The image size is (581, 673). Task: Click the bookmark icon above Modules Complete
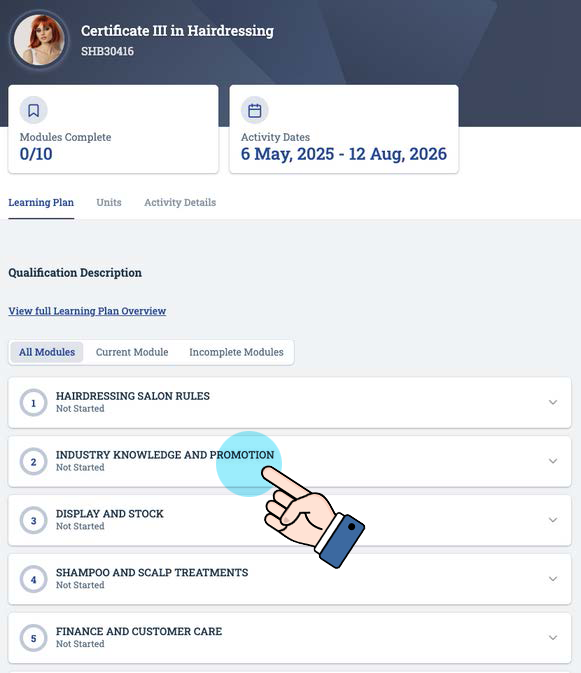[33, 110]
